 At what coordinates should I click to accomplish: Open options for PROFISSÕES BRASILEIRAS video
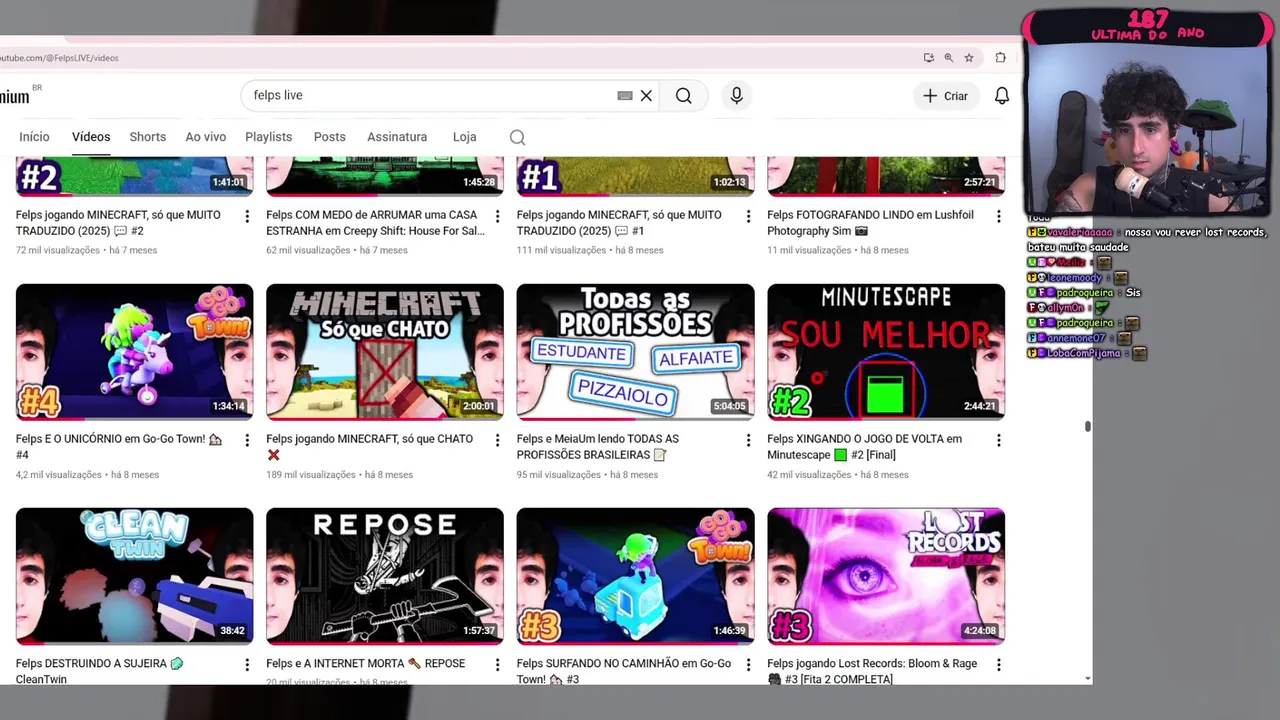pyautogui.click(x=748, y=440)
